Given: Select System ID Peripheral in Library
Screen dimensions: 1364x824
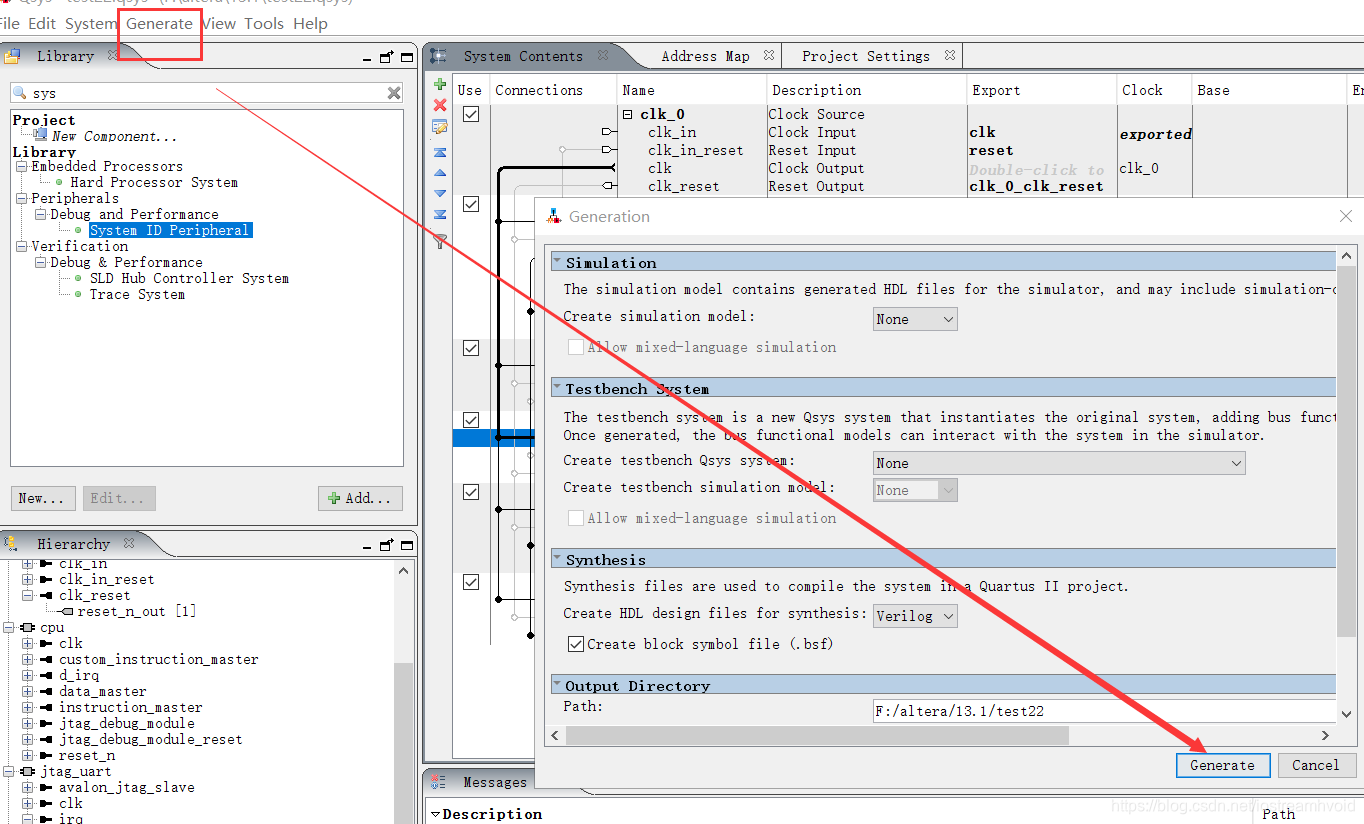Looking at the screenshot, I should click(x=169, y=230).
